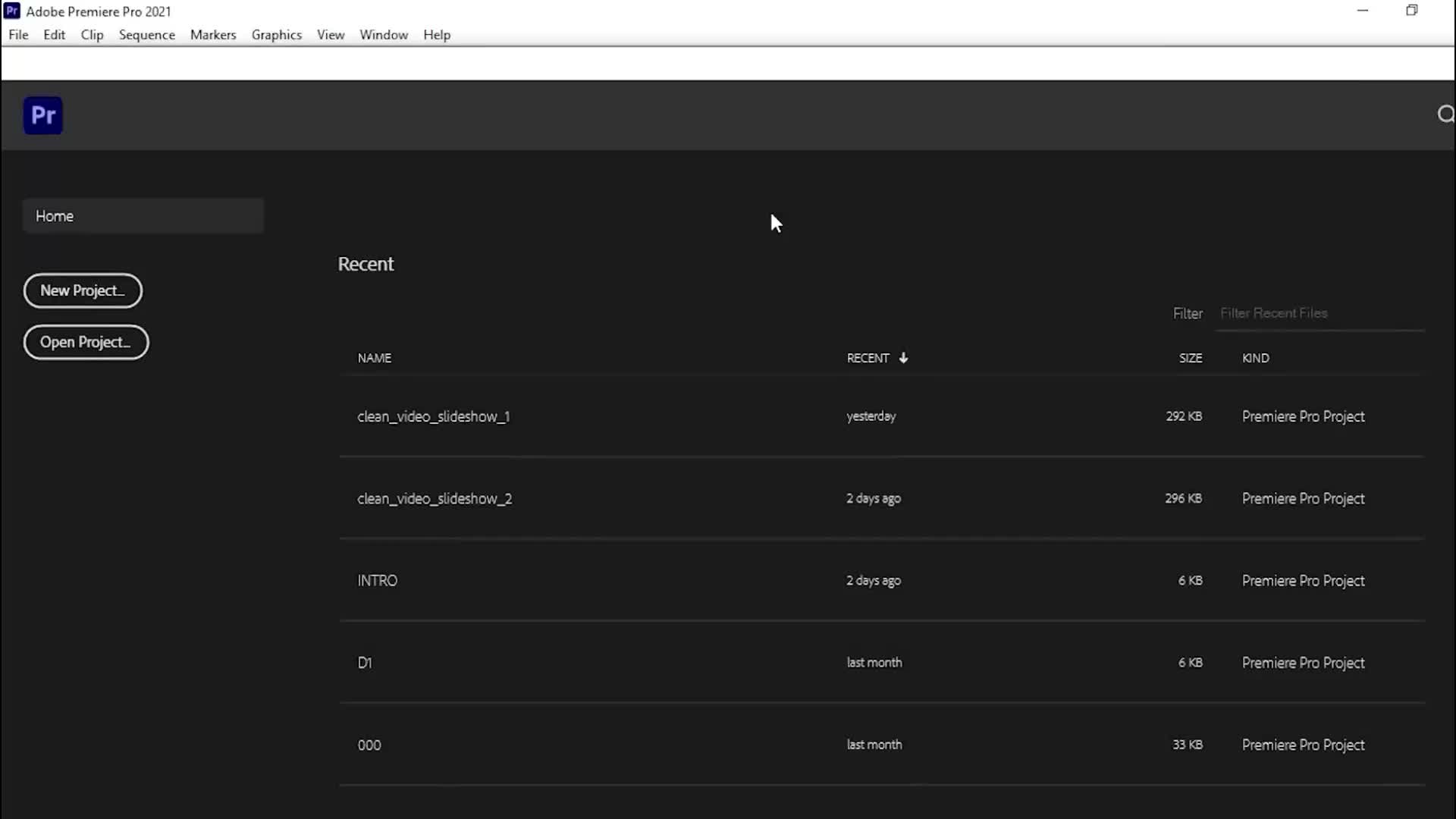Click the title bar Premiere icon
1456x819 pixels.
(12, 11)
